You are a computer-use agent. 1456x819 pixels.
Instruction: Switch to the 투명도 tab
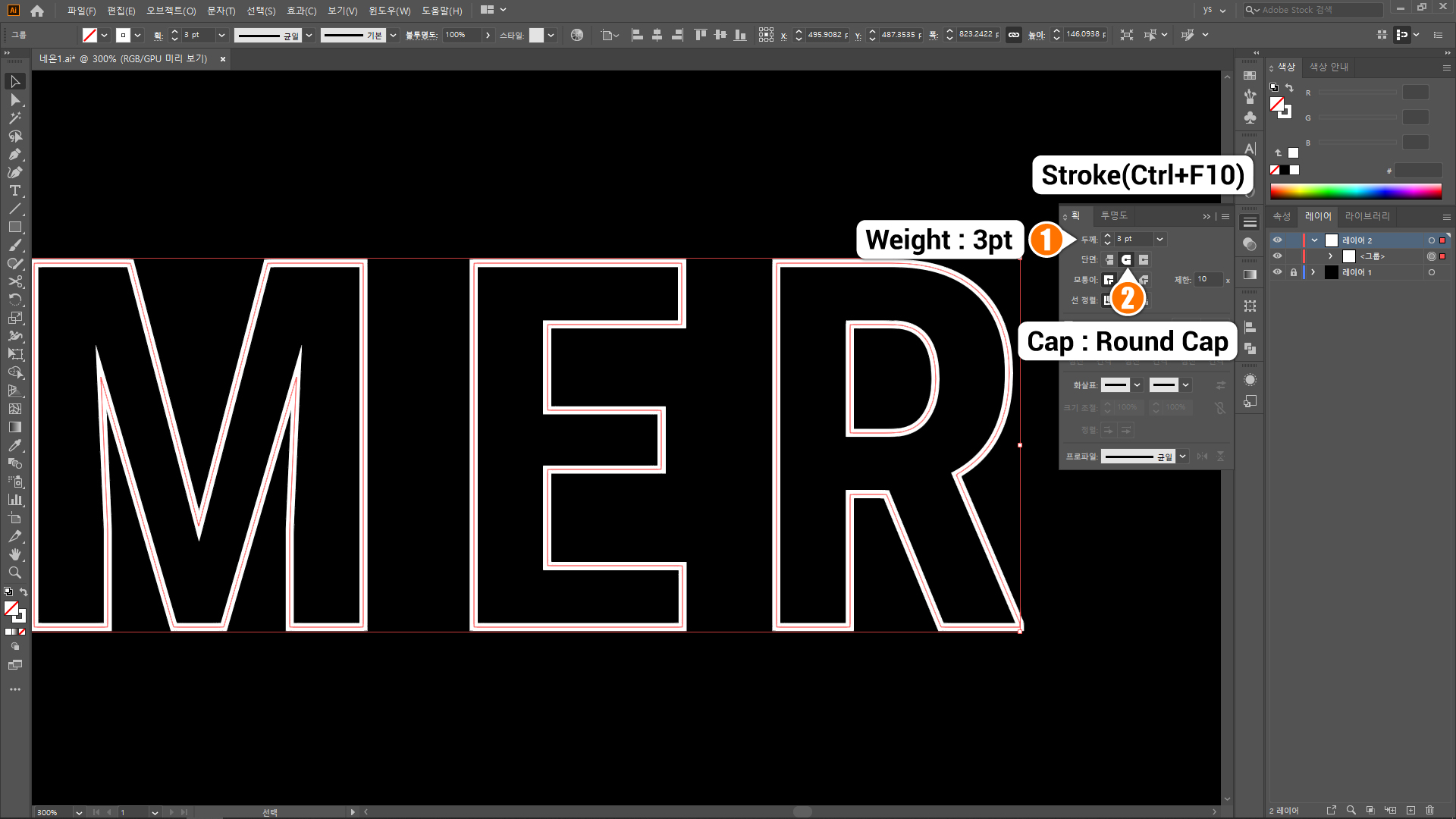tap(1114, 216)
